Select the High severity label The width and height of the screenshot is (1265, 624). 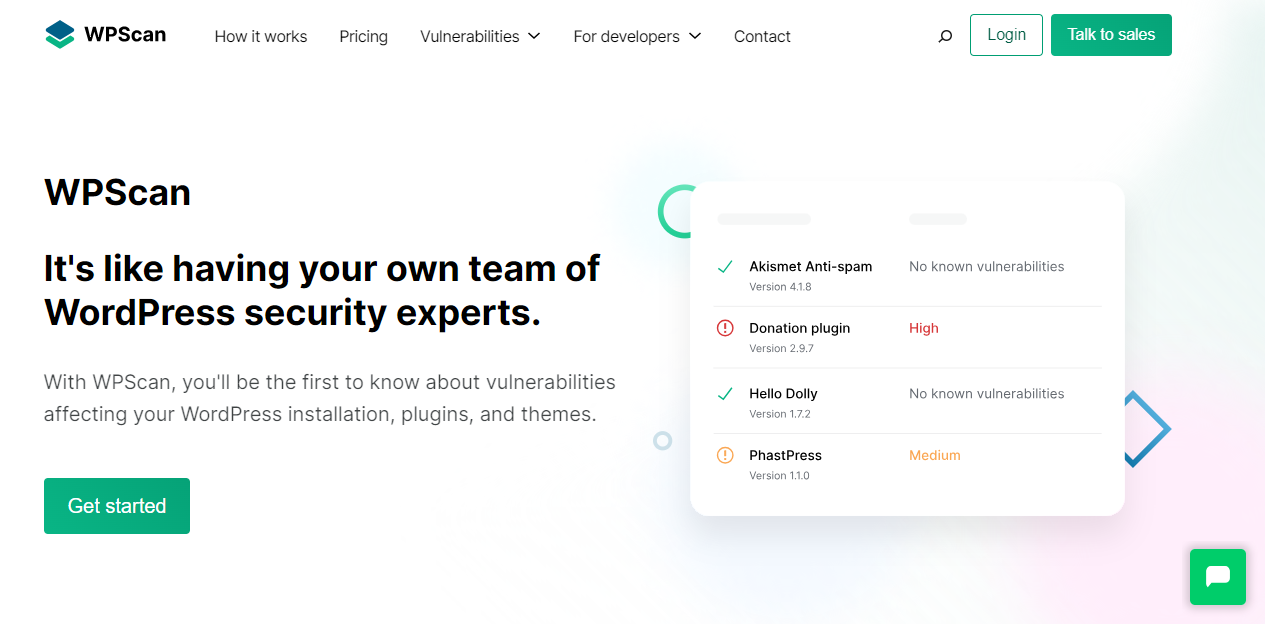point(923,328)
